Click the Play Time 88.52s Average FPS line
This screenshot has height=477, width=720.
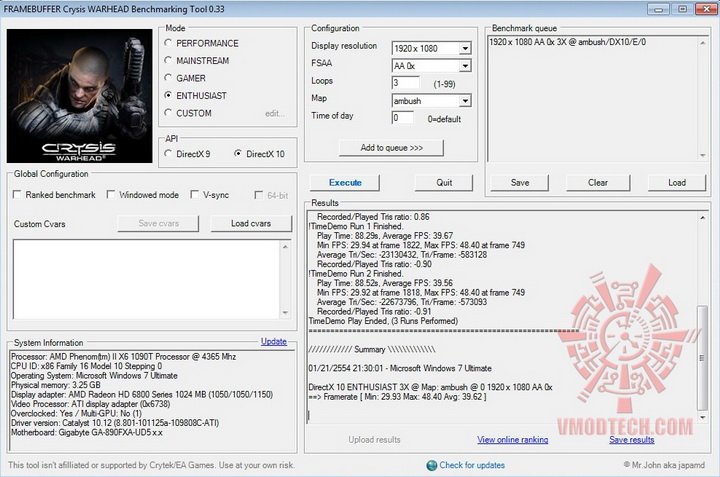pyautogui.click(x=385, y=283)
